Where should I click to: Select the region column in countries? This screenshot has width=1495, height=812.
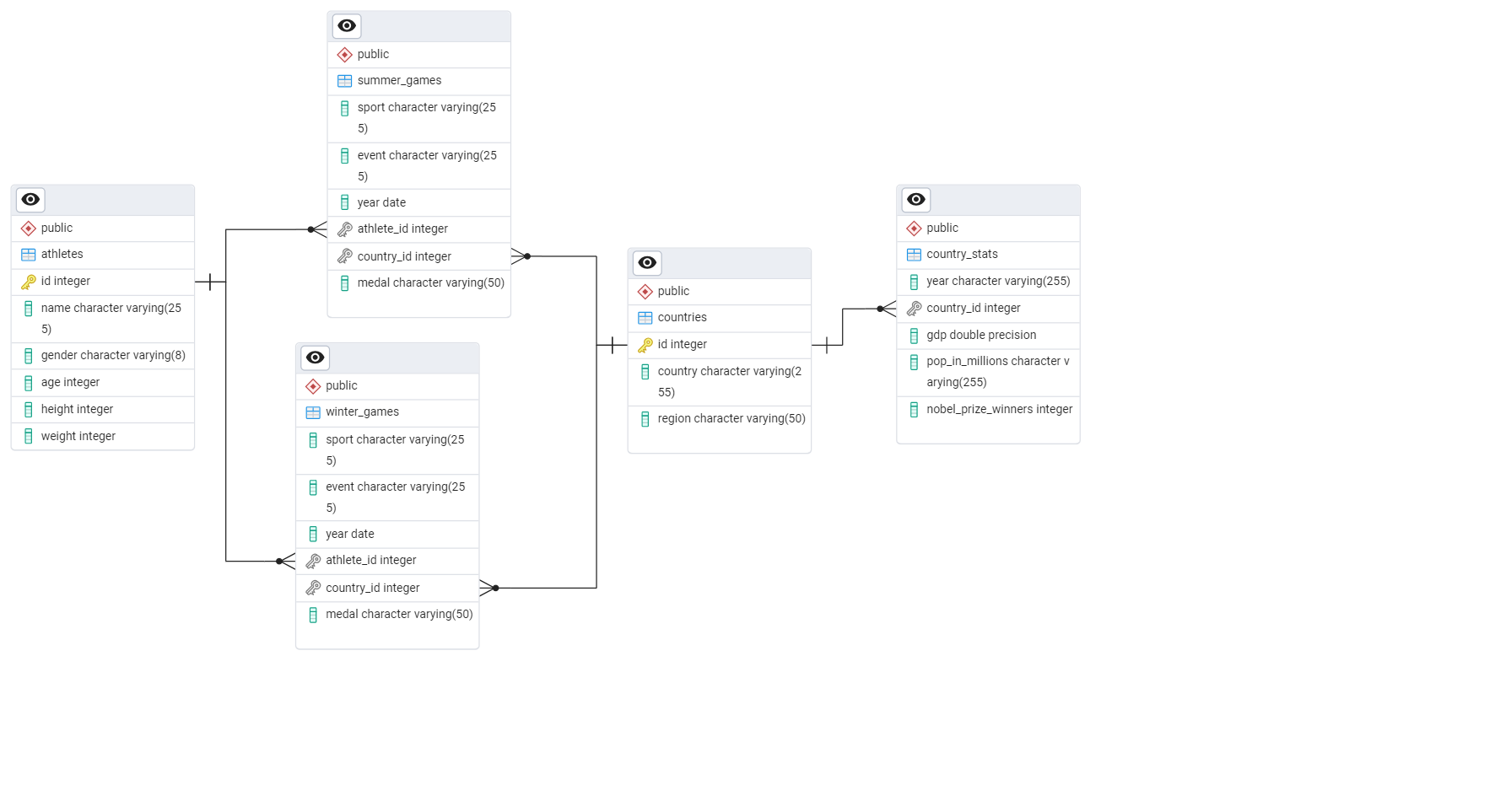coord(731,419)
